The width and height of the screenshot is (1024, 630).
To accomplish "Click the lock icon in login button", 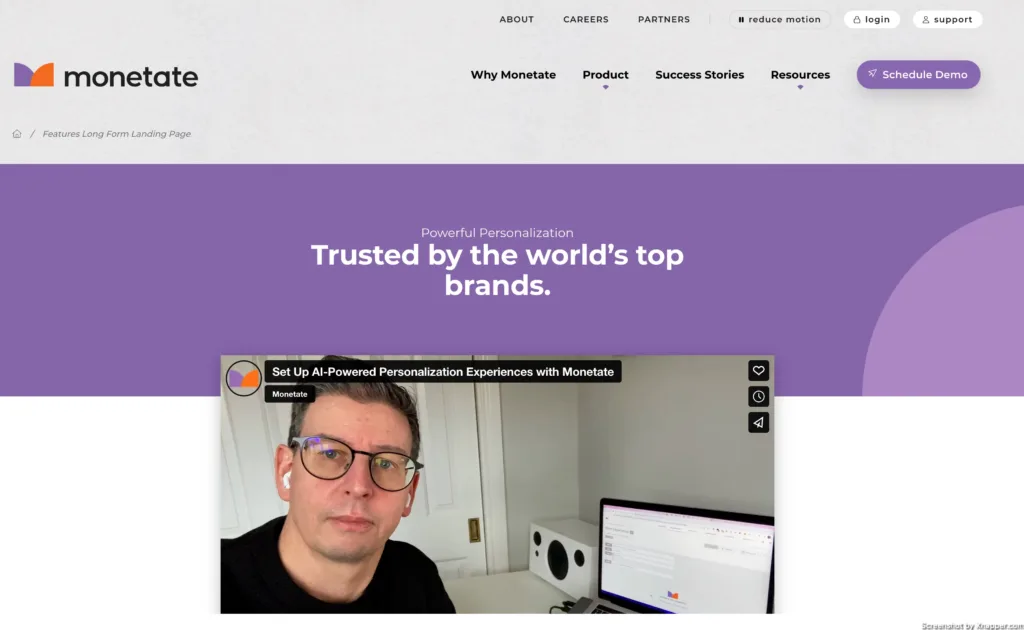I will pos(857,20).
